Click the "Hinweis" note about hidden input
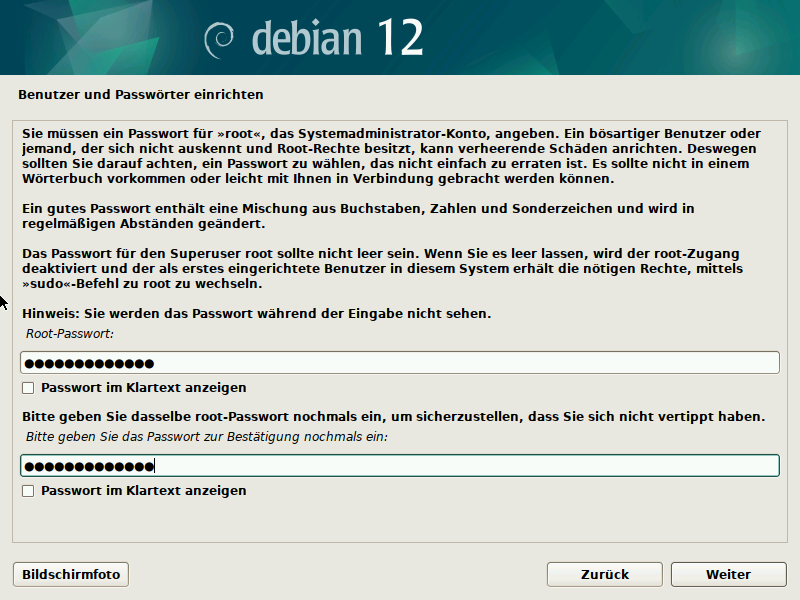 [x=256, y=314]
